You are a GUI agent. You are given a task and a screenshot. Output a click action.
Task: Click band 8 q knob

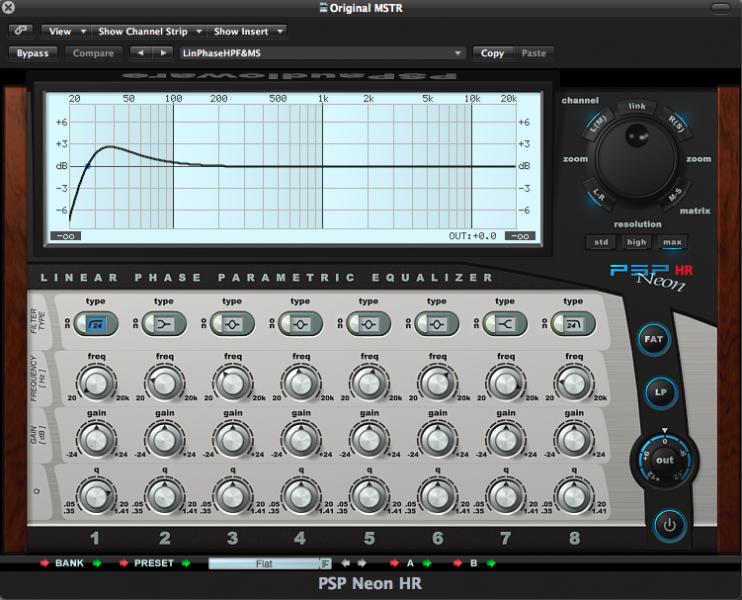(573, 496)
